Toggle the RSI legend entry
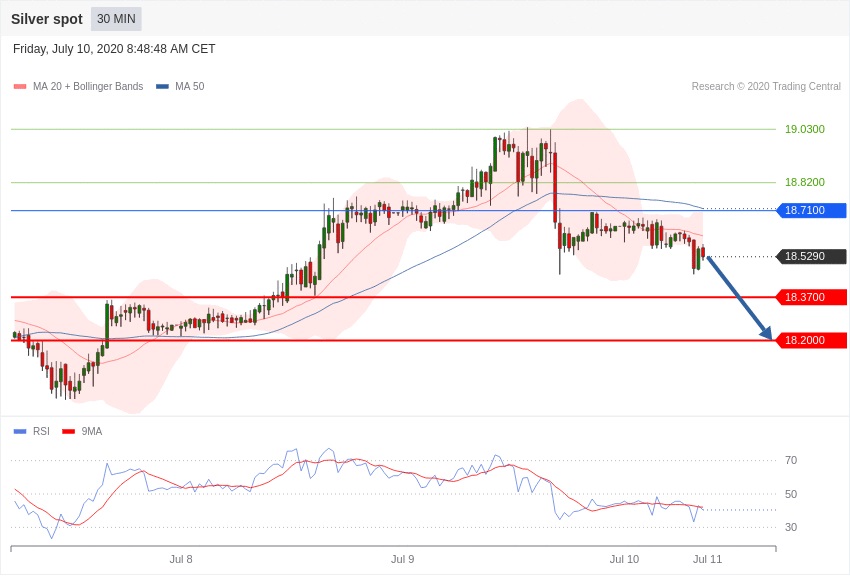 (40, 432)
